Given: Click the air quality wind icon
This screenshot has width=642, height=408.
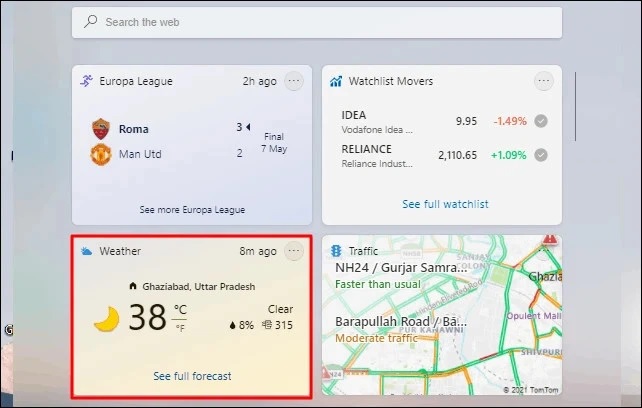Looking at the screenshot, I should tap(267, 325).
